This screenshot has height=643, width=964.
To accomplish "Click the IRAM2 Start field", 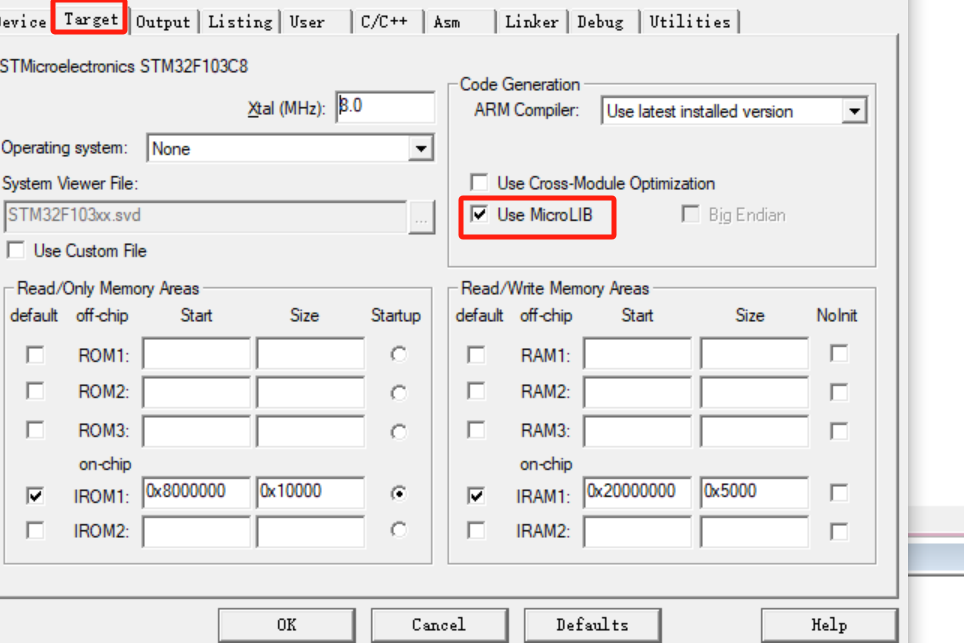I will (638, 531).
